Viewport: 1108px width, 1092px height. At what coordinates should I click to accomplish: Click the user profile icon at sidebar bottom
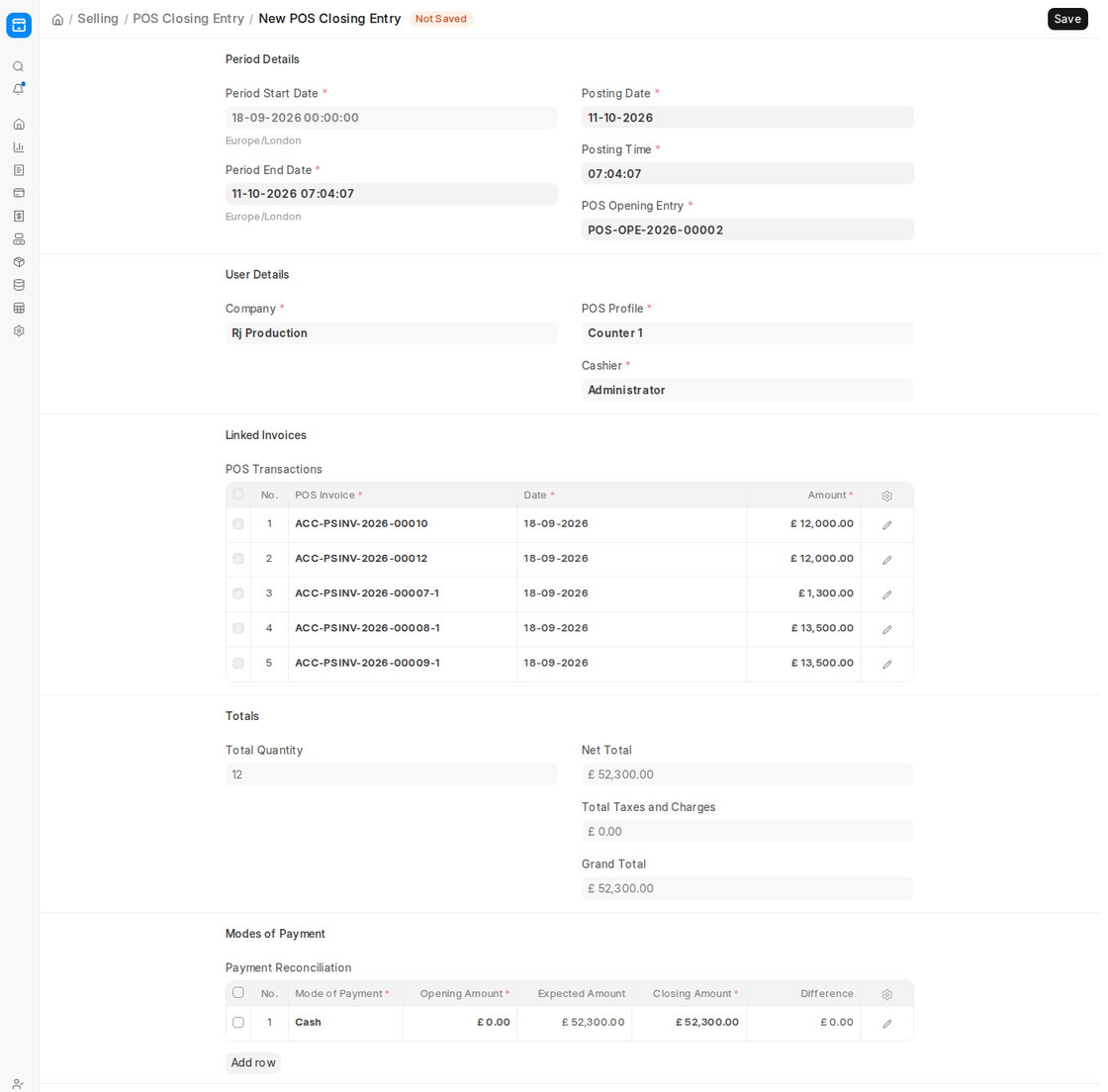(19, 1083)
